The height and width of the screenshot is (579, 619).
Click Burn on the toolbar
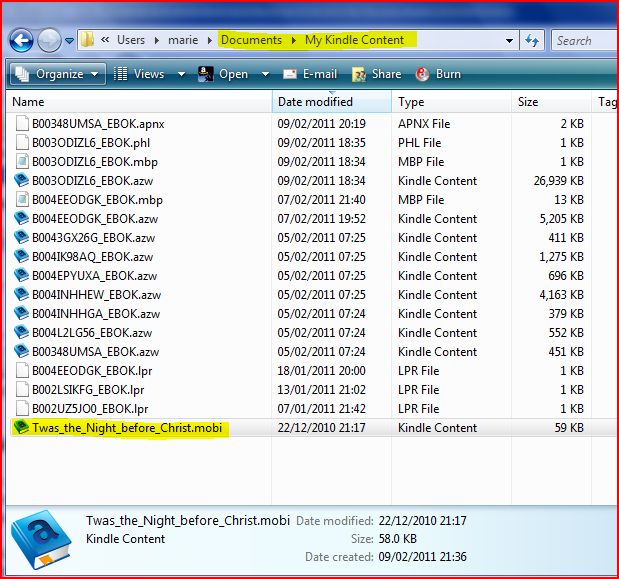pos(438,74)
